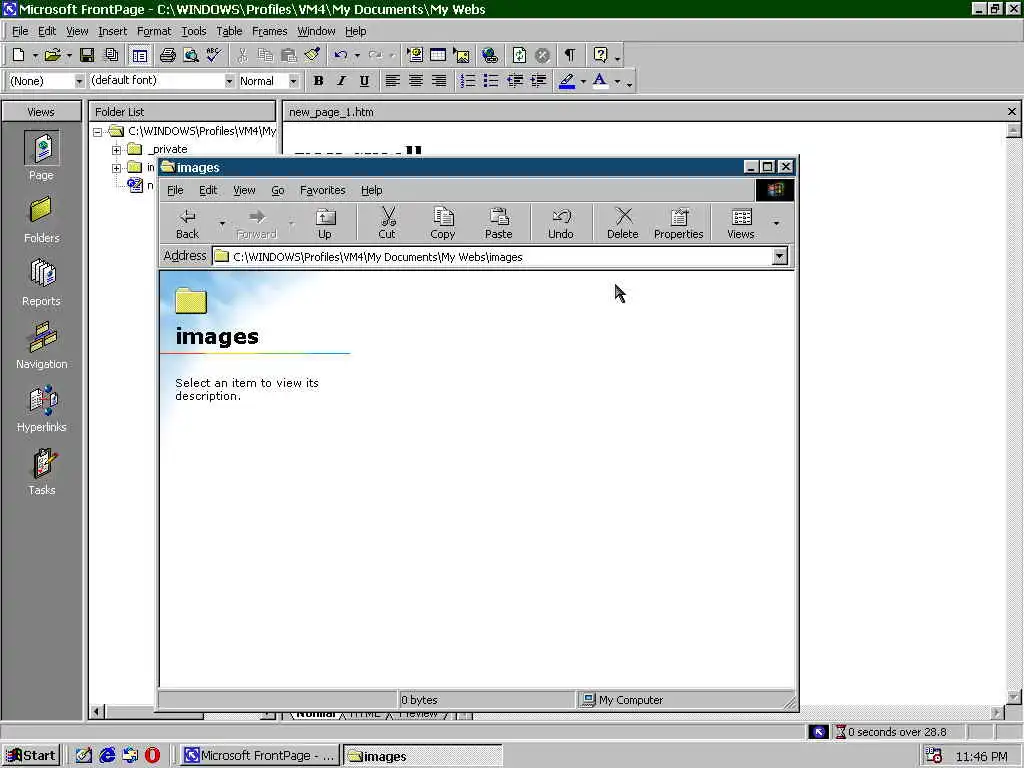Open FrontPage Format menu
This screenshot has width=1024, height=768.
point(154,31)
